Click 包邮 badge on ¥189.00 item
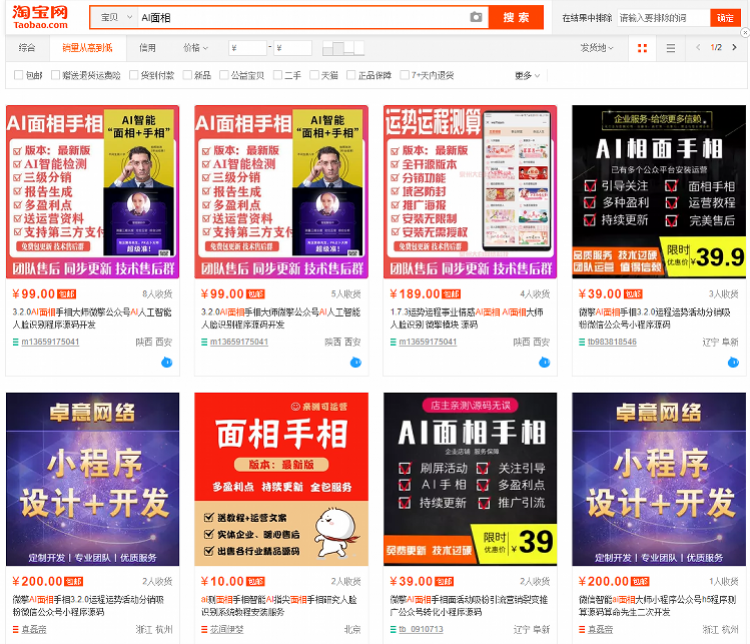The image size is (750, 644). tap(451, 294)
